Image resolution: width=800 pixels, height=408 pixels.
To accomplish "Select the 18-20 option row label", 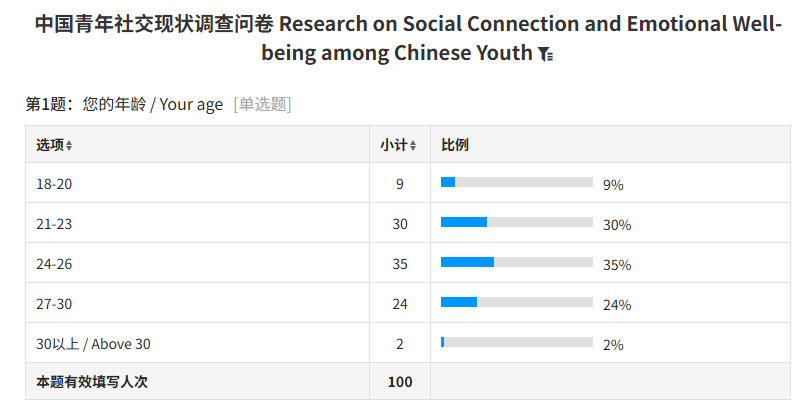I will 54,184.
